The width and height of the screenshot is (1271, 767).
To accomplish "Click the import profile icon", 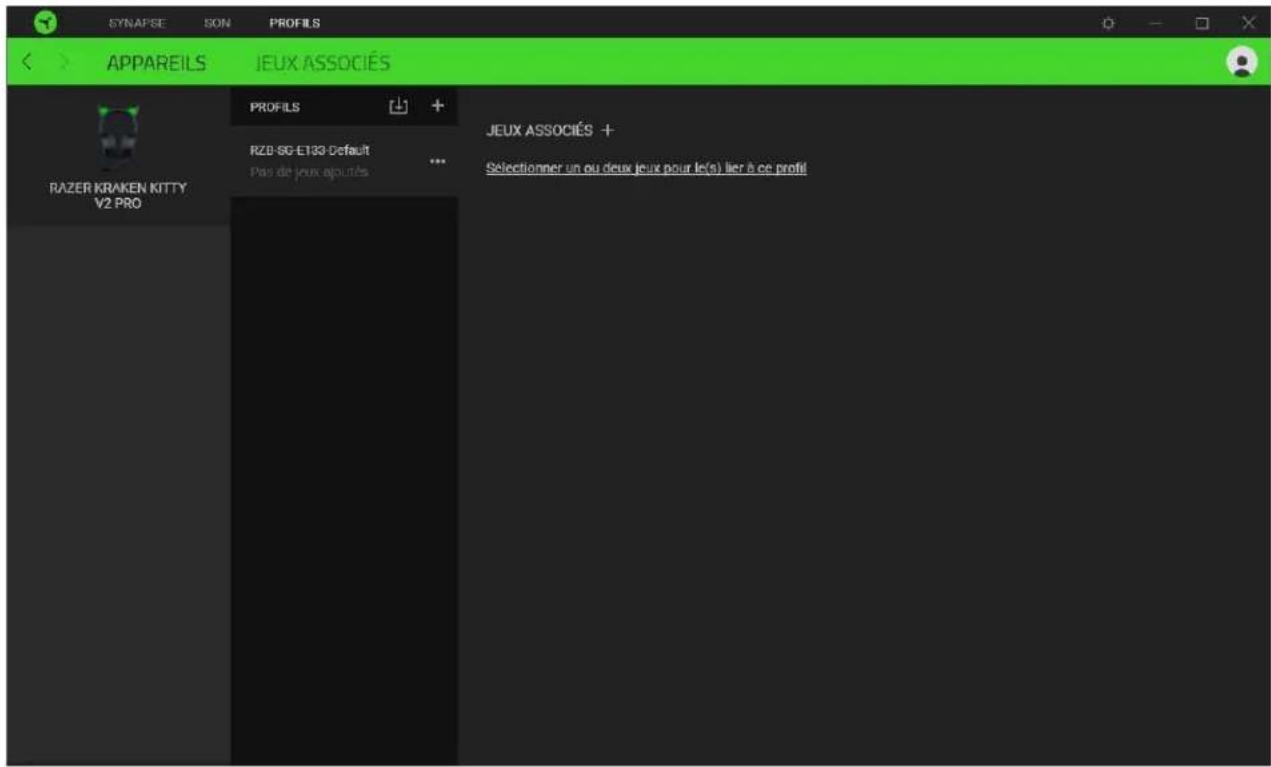I will point(399,105).
